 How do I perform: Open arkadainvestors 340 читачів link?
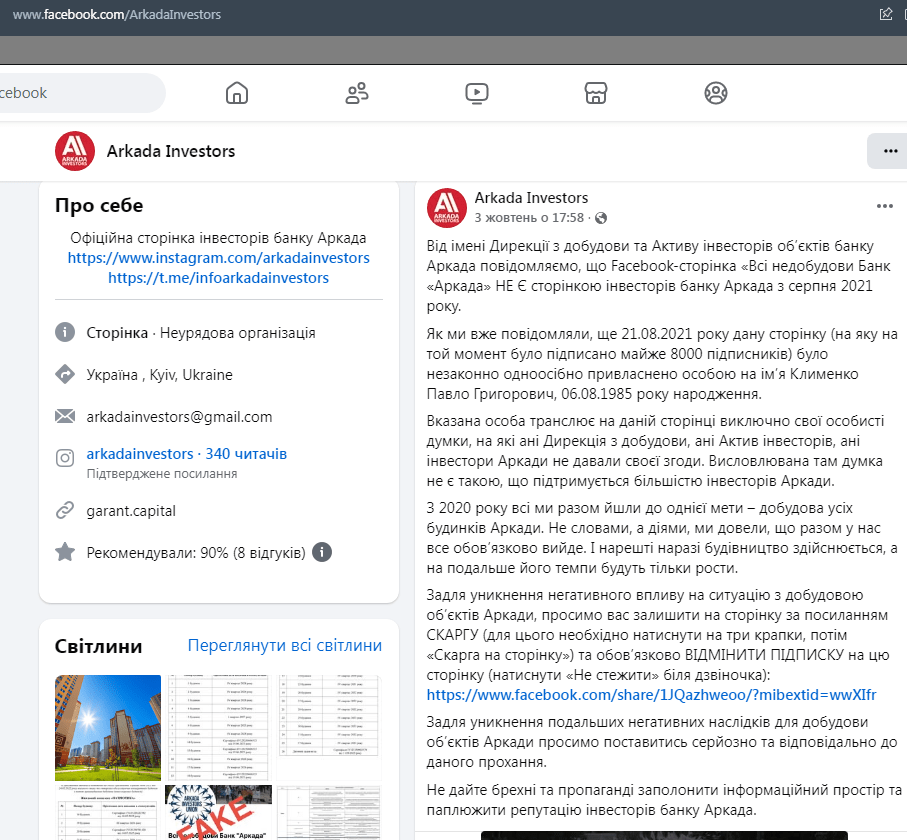click(x=186, y=454)
